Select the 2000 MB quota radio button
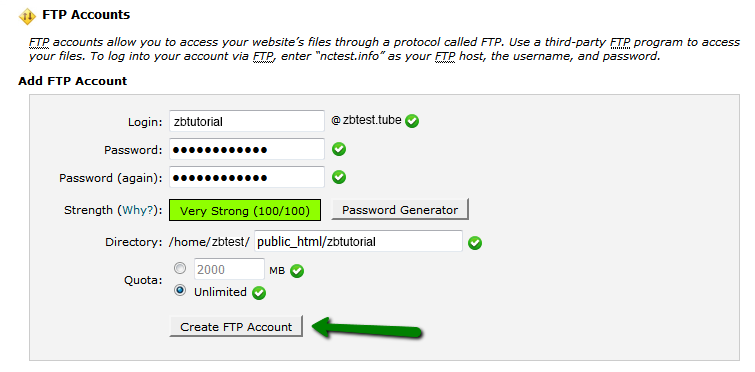 pos(180,268)
